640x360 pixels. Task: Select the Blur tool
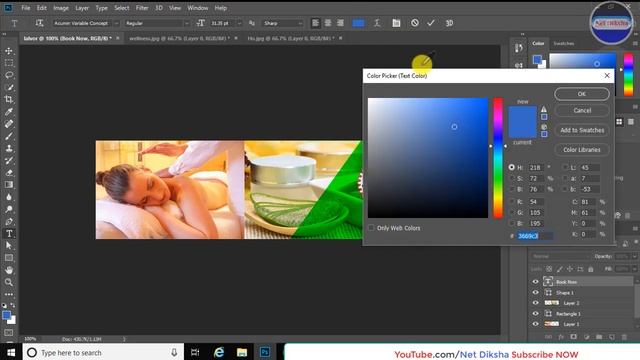tap(9, 197)
